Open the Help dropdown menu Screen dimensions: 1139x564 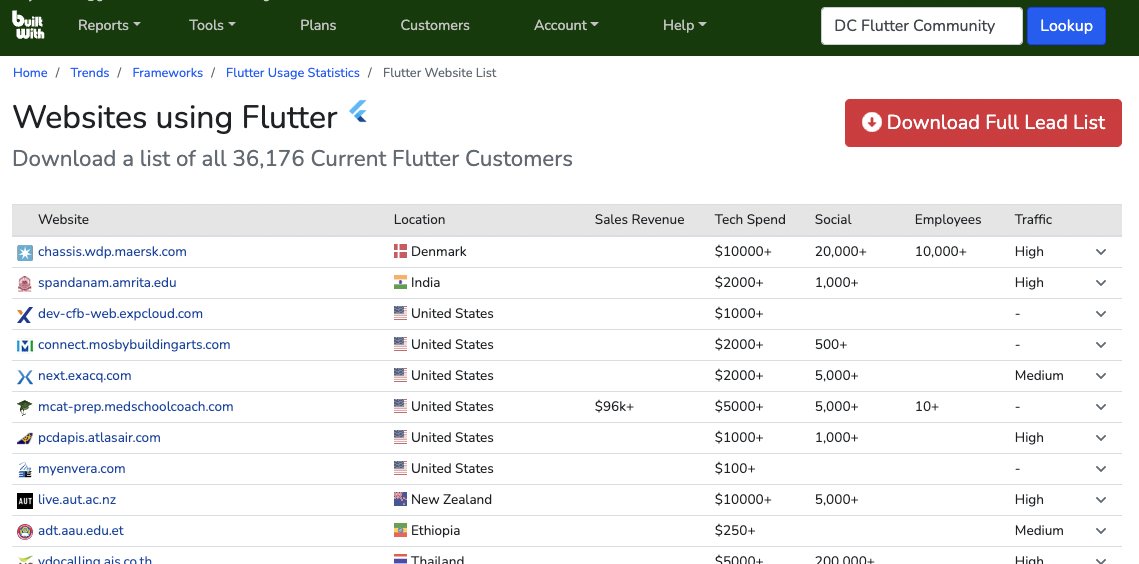(684, 25)
